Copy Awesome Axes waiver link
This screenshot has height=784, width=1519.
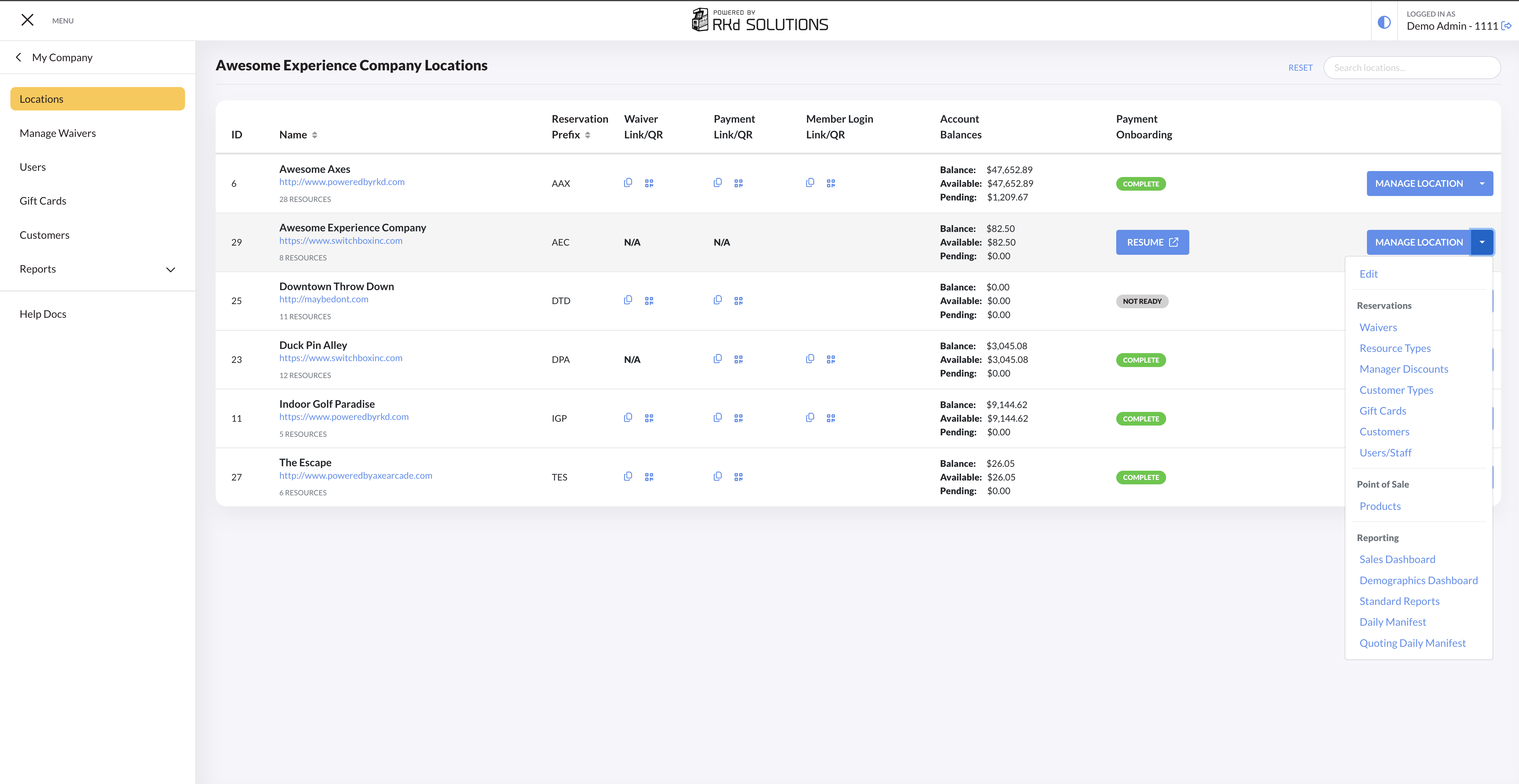tap(628, 183)
